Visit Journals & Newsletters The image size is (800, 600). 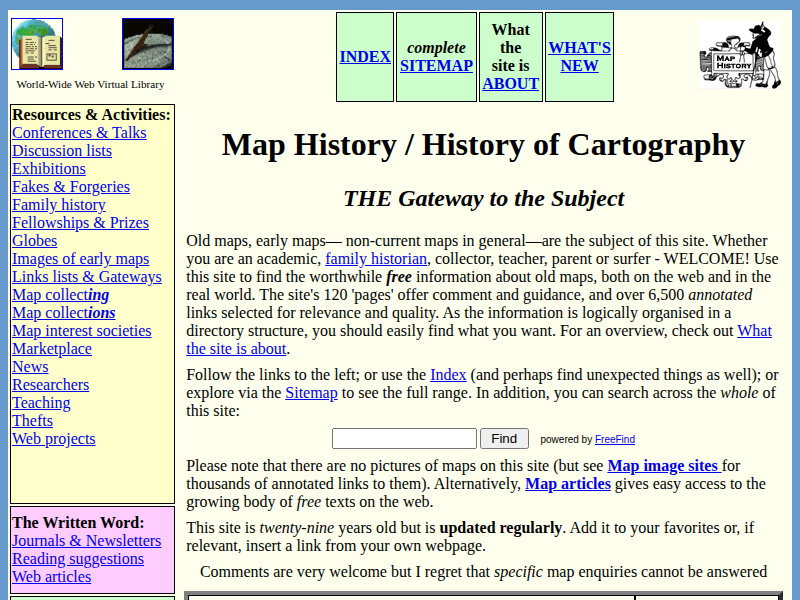[x=86, y=540]
